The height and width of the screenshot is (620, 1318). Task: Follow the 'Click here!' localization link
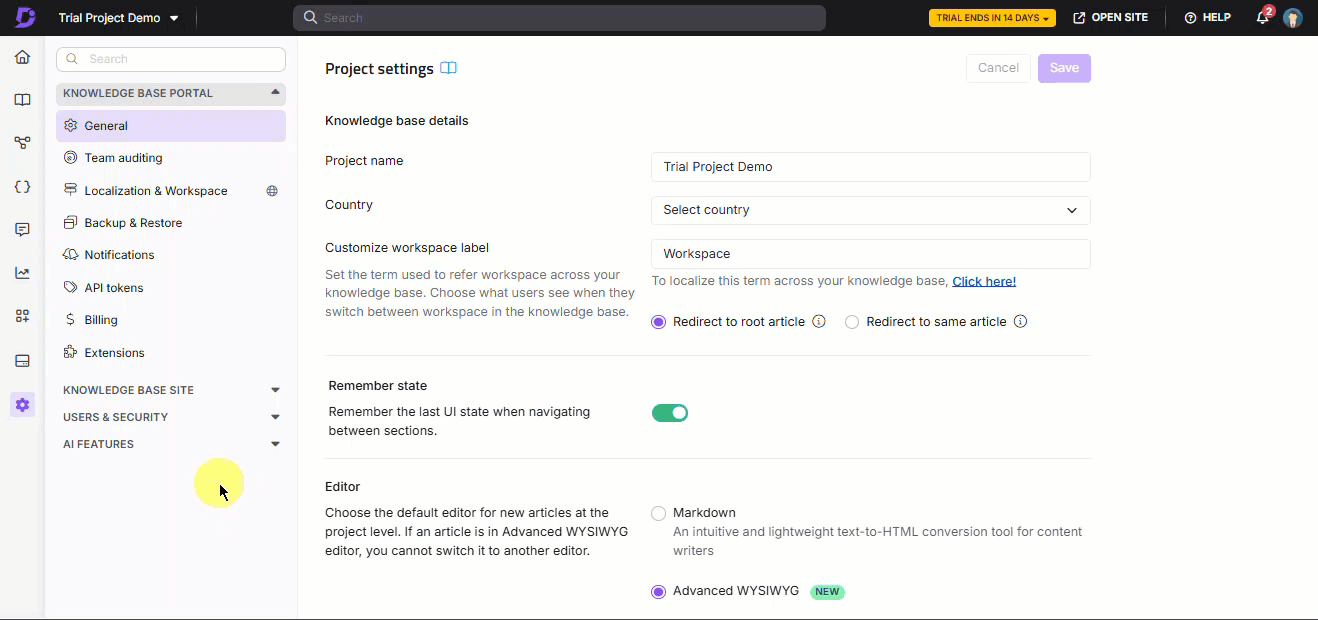pos(984,281)
